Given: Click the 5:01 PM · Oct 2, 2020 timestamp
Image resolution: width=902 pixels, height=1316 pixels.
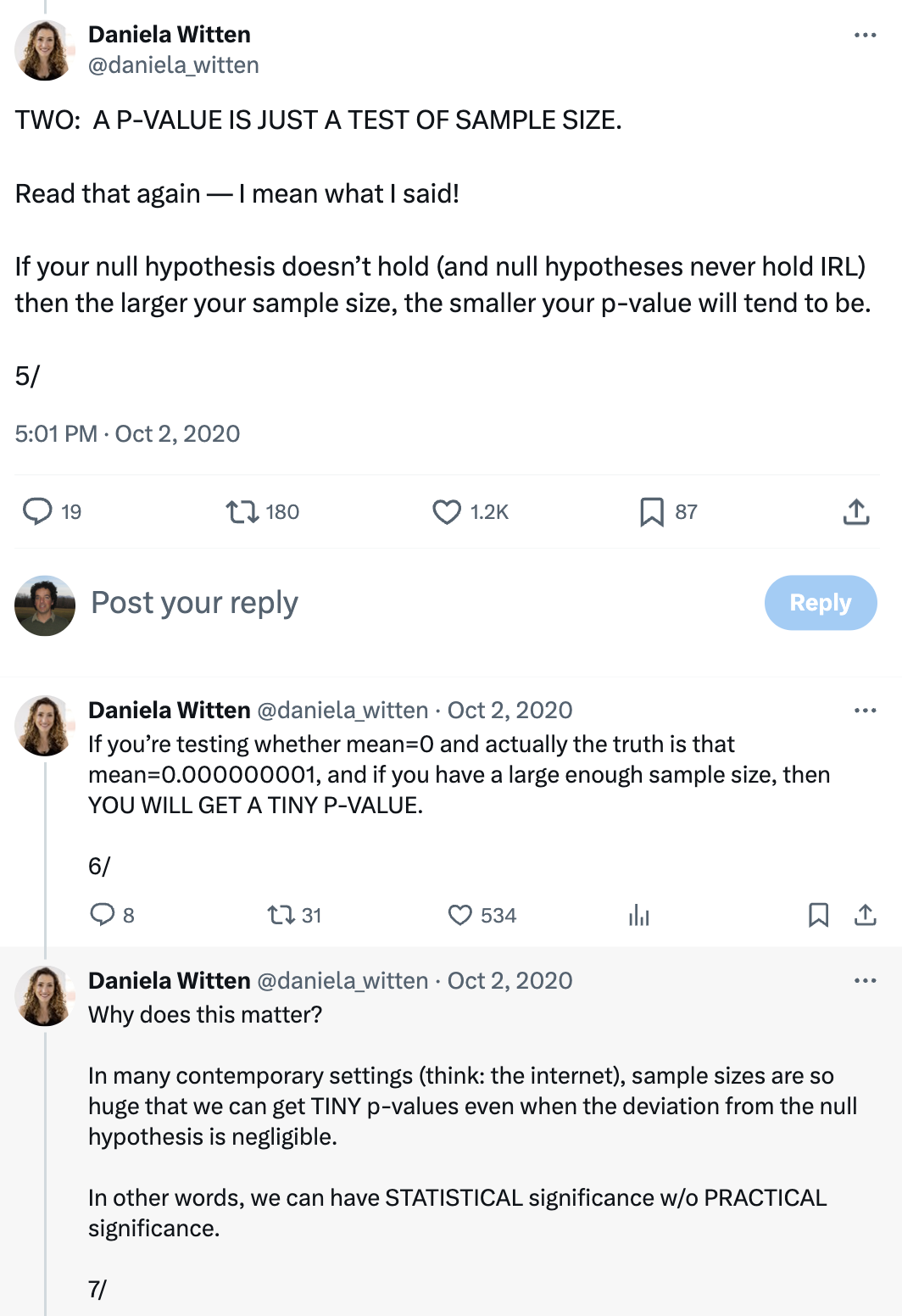Looking at the screenshot, I should coord(127,434).
